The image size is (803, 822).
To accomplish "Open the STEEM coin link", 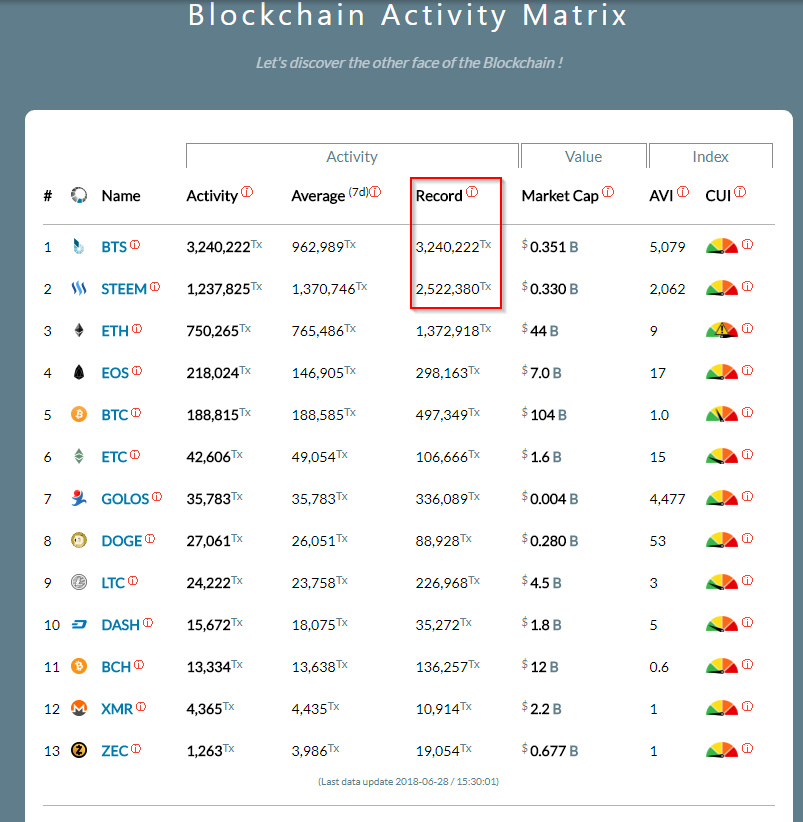I will pos(124,289).
